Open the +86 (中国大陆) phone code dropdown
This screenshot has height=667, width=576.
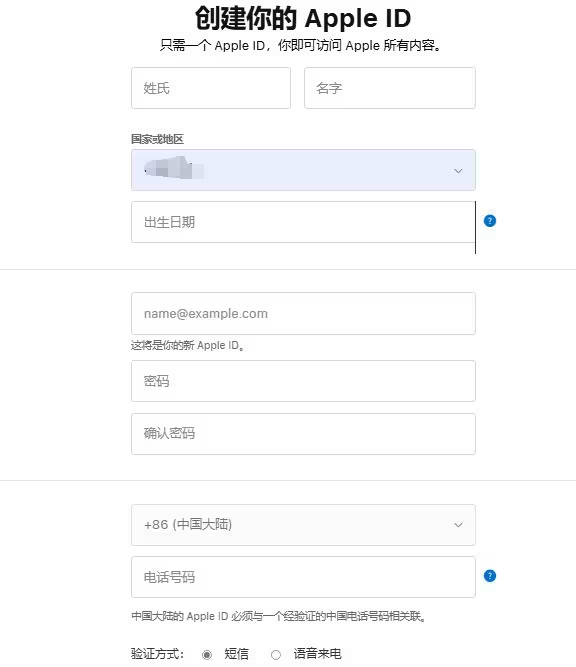303,524
